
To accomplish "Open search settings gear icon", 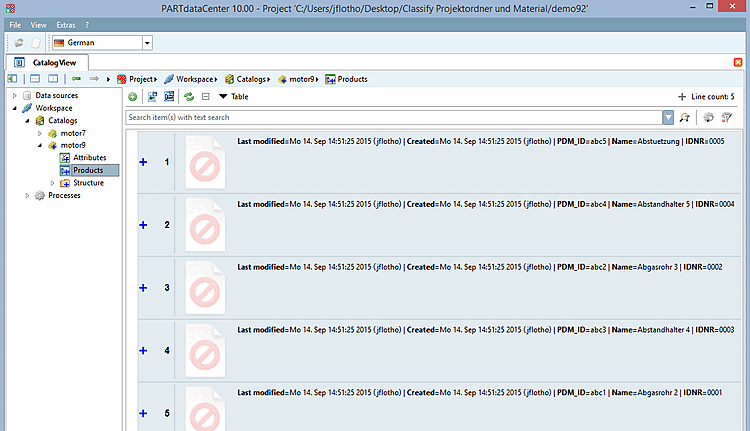I will point(708,117).
